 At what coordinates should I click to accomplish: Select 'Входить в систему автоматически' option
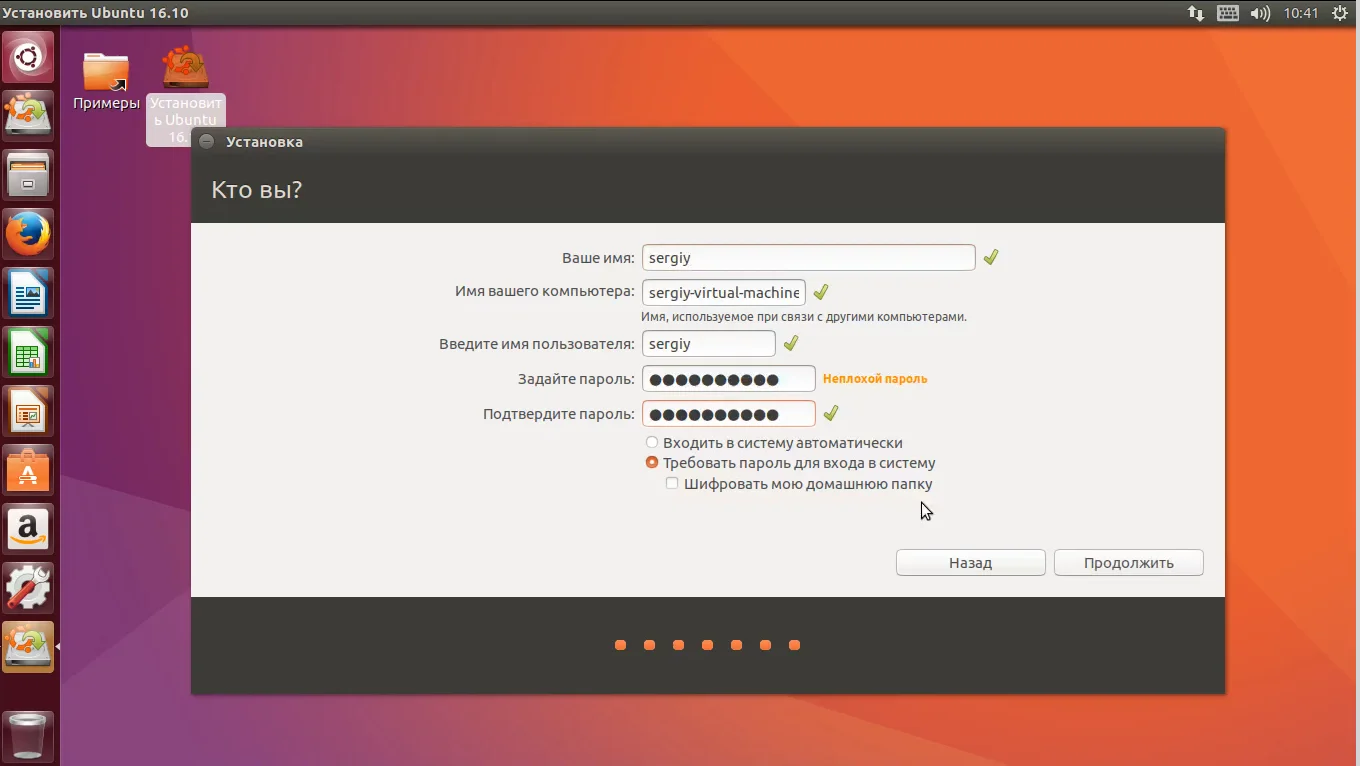click(x=775, y=442)
